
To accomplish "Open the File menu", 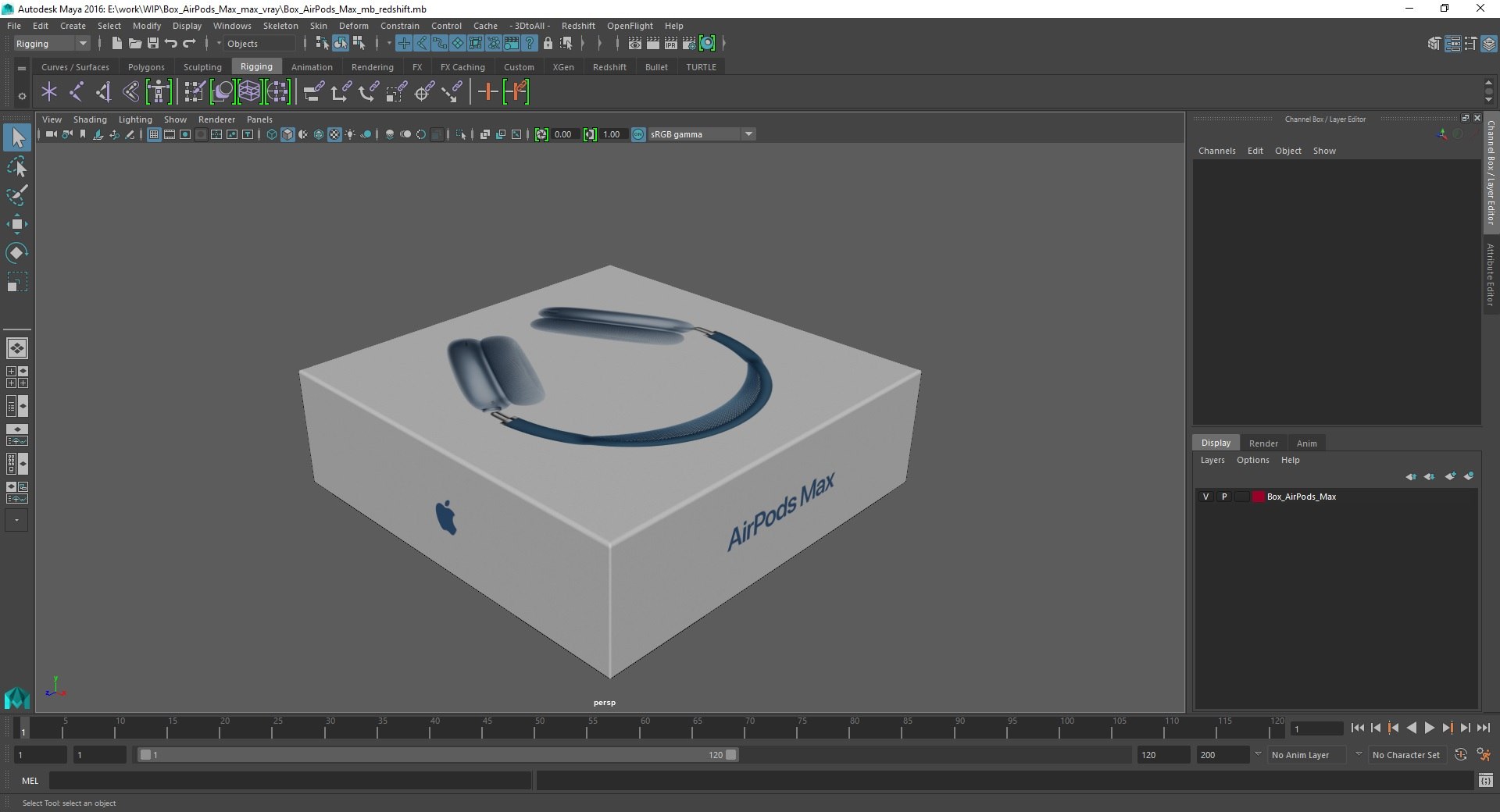I will (14, 26).
